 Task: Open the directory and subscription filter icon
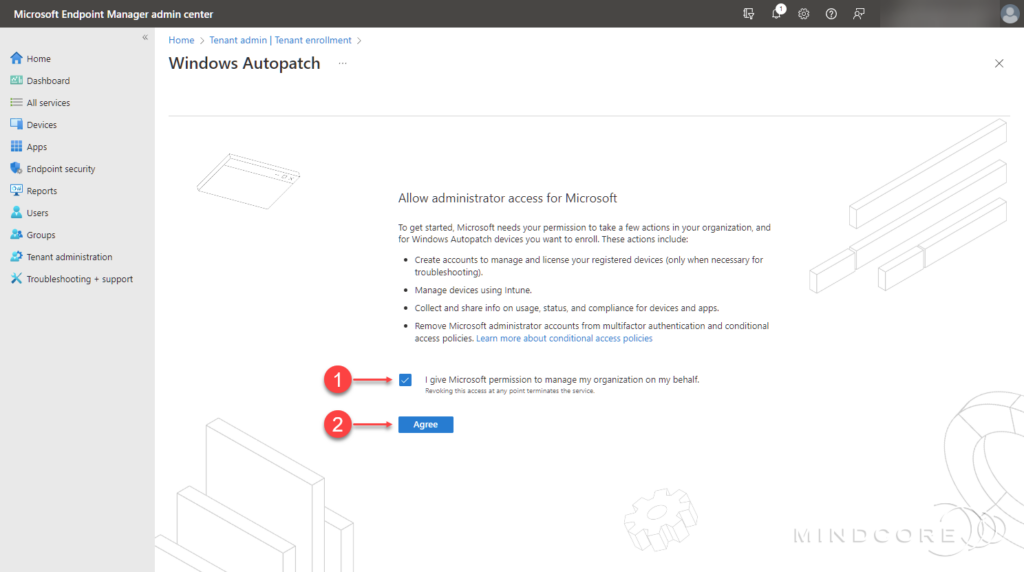[748, 14]
